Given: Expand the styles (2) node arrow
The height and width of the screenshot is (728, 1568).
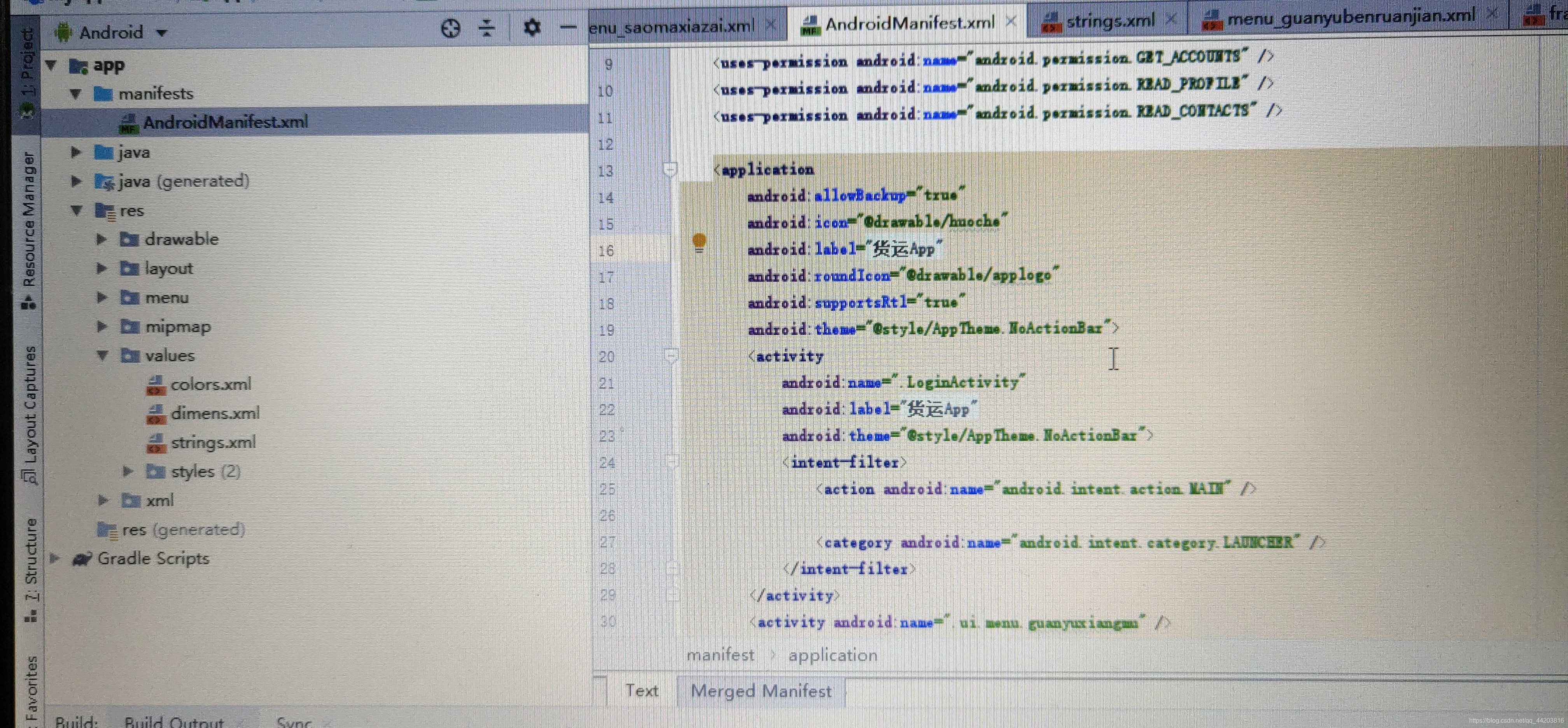Looking at the screenshot, I should pyautogui.click(x=127, y=471).
